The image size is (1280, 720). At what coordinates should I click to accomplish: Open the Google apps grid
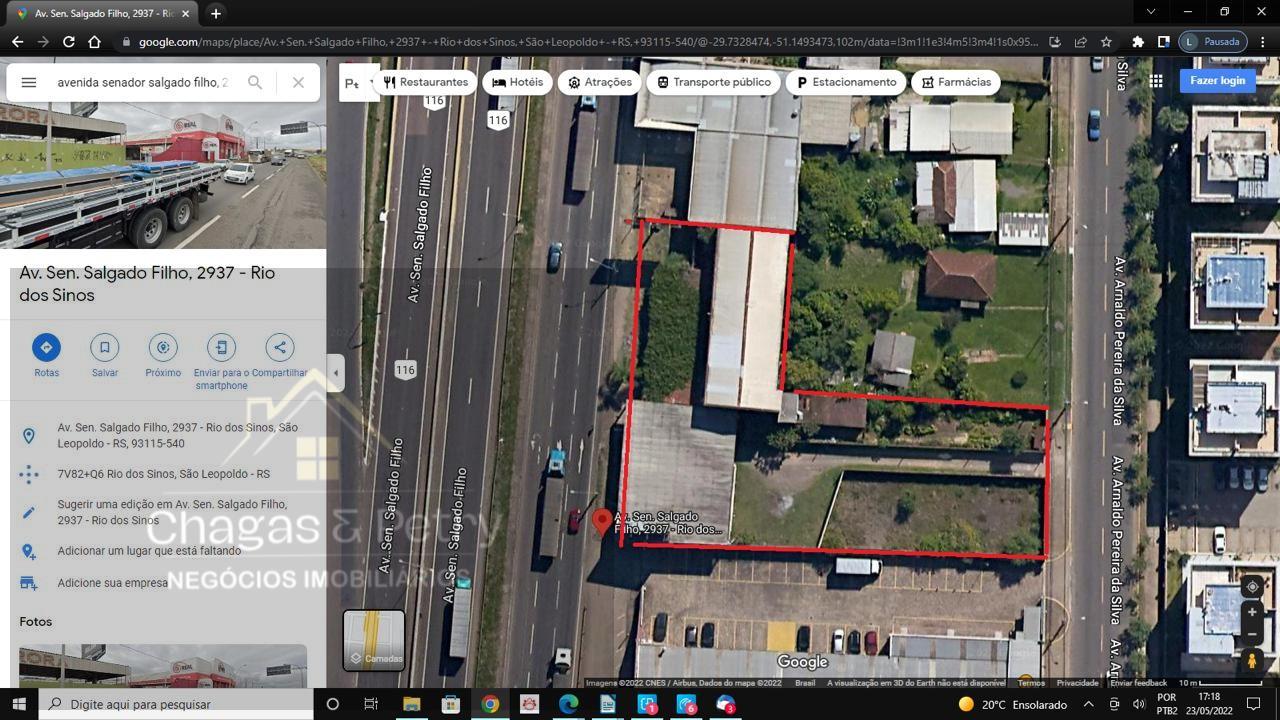(1156, 81)
